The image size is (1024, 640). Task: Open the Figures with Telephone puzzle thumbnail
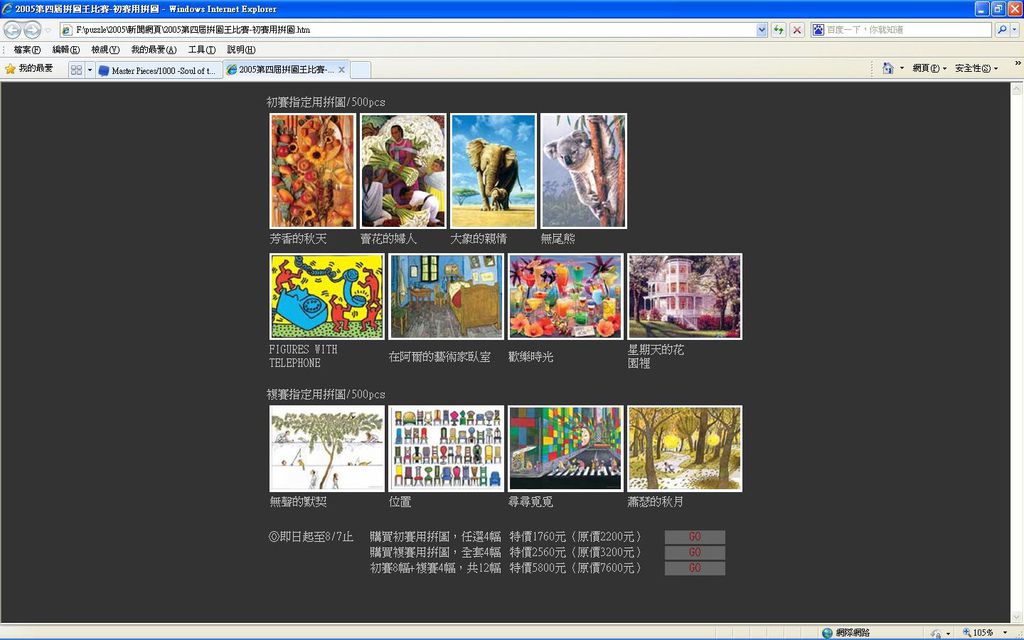(327, 296)
